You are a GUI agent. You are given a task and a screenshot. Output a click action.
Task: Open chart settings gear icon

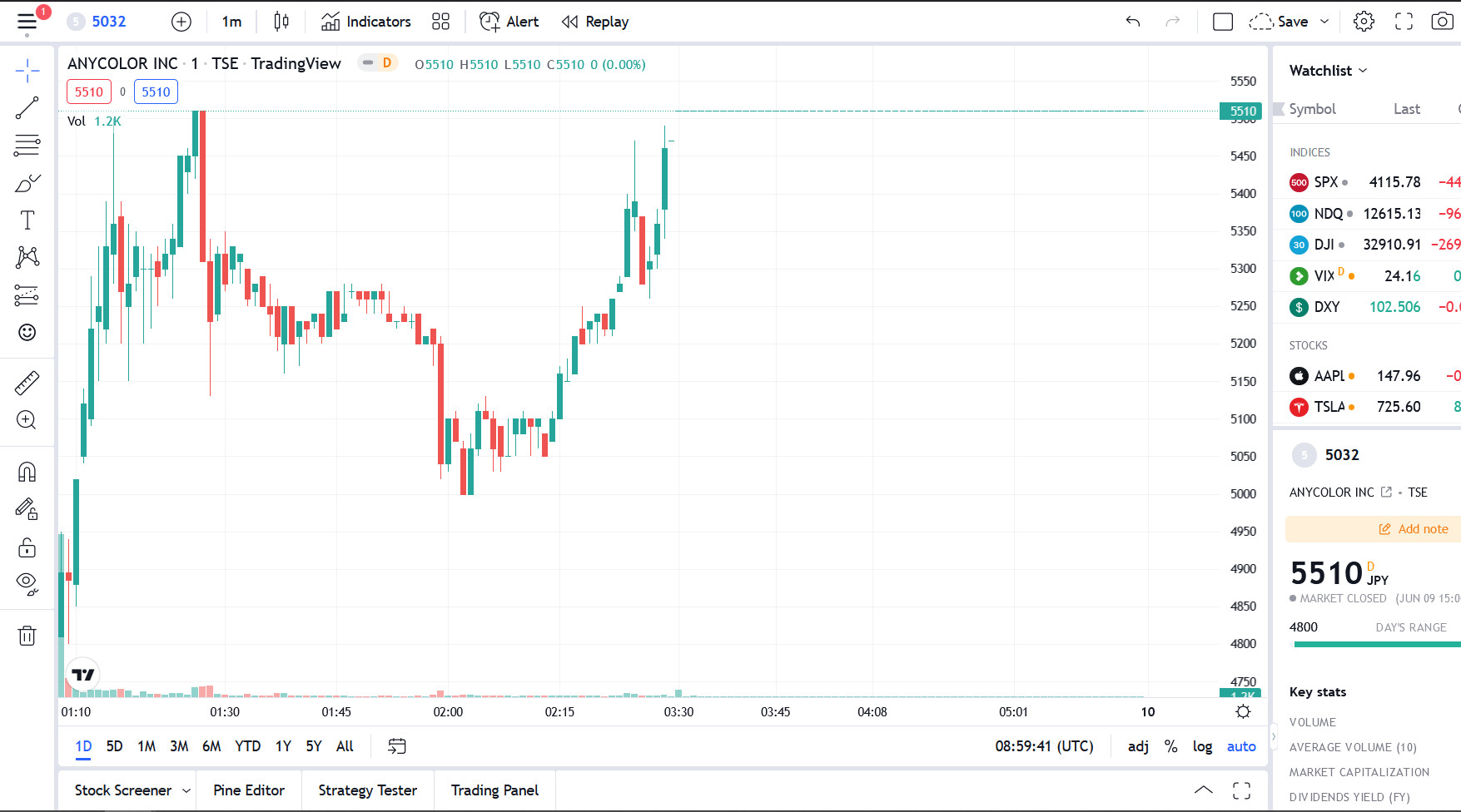1364,22
